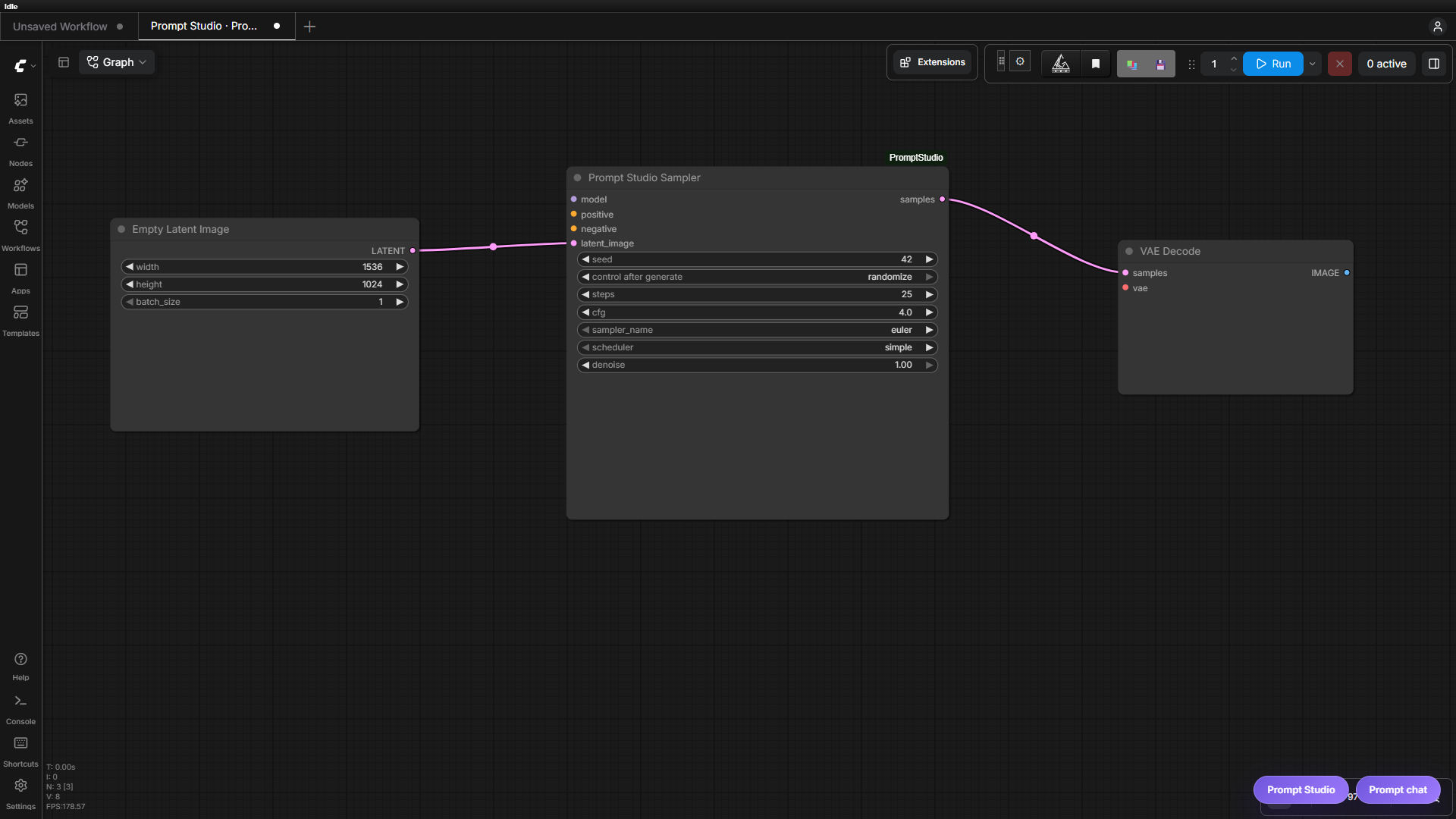The width and height of the screenshot is (1456, 819).
Task: Click the Run button
Action: [x=1273, y=64]
